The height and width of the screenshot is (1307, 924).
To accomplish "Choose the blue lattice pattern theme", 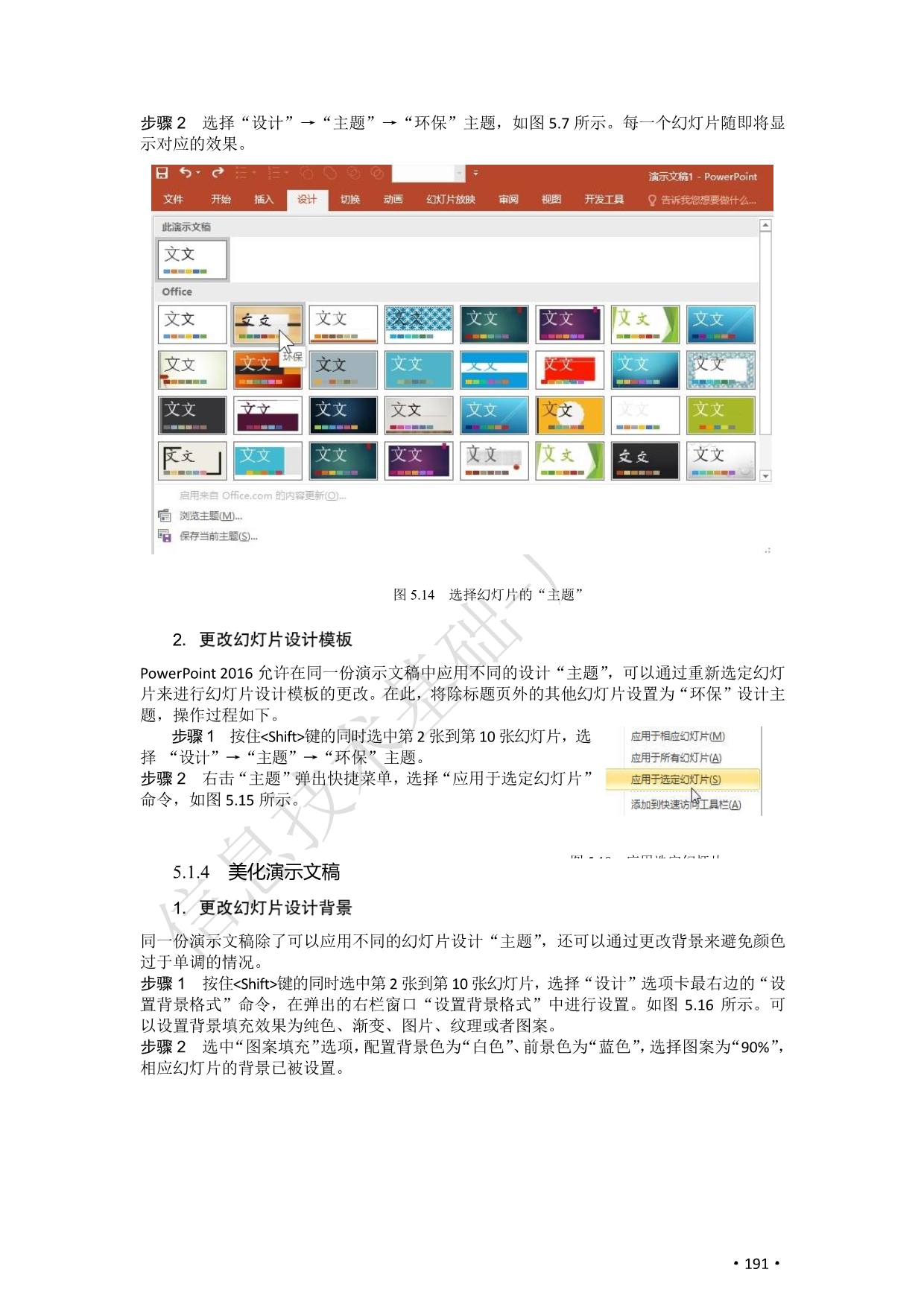I will [x=419, y=324].
